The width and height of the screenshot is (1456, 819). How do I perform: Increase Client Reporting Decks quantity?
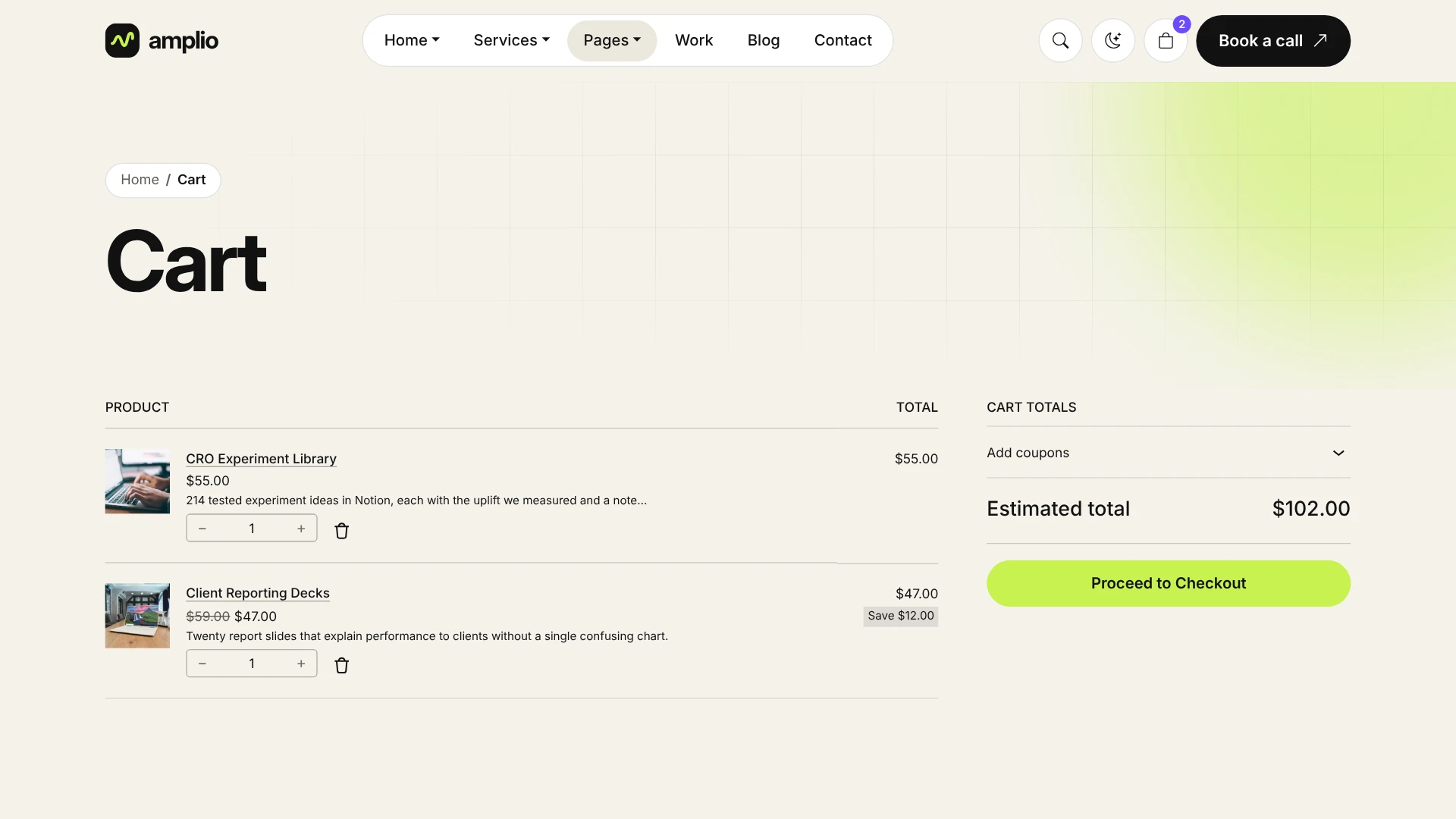[x=301, y=664]
